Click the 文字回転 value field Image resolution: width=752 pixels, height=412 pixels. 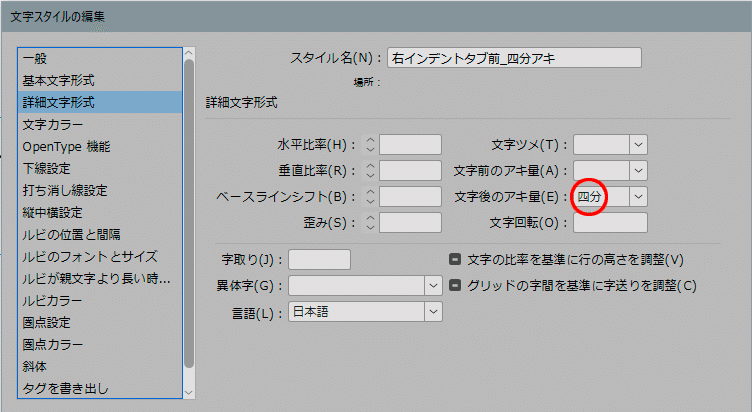tap(611, 223)
